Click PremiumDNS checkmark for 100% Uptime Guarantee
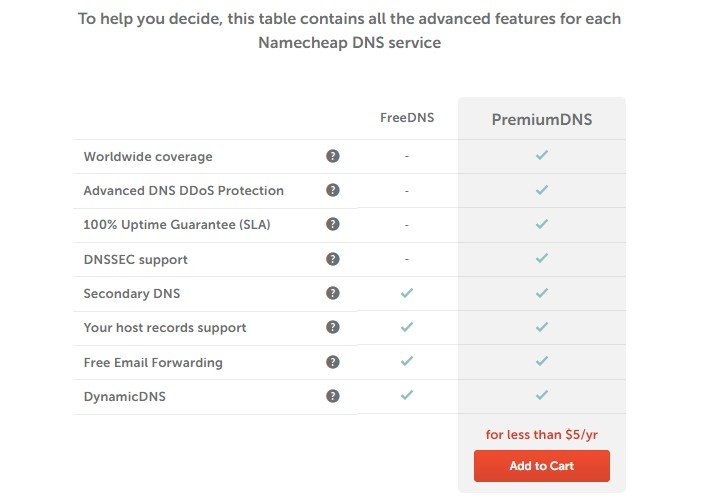This screenshot has width=722, height=499. [x=541, y=224]
